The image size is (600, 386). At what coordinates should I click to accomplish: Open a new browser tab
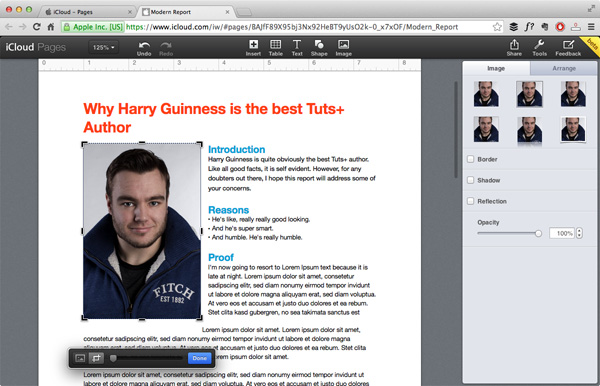[x=244, y=12]
